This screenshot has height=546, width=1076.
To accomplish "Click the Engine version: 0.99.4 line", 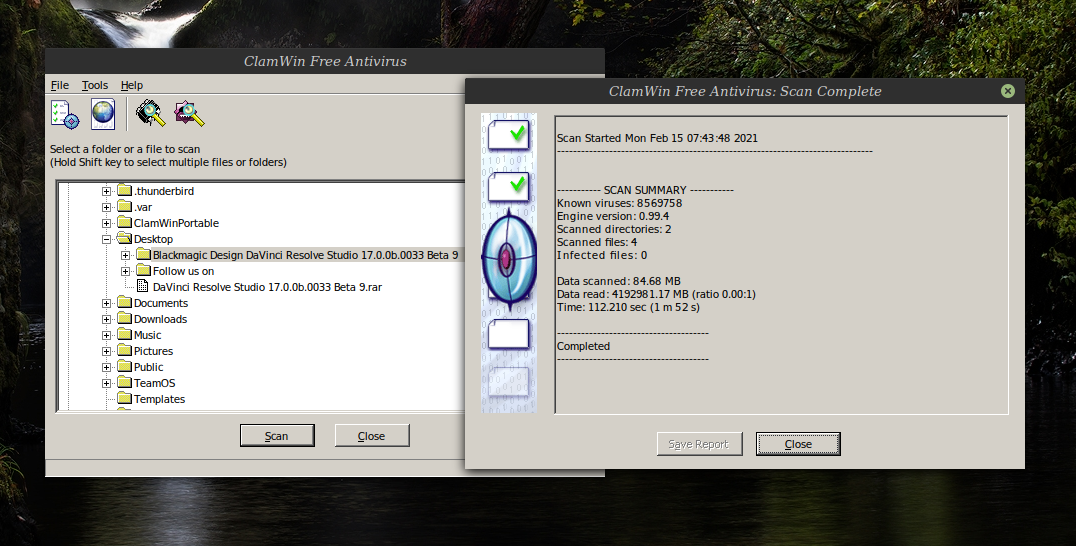I will (613, 216).
